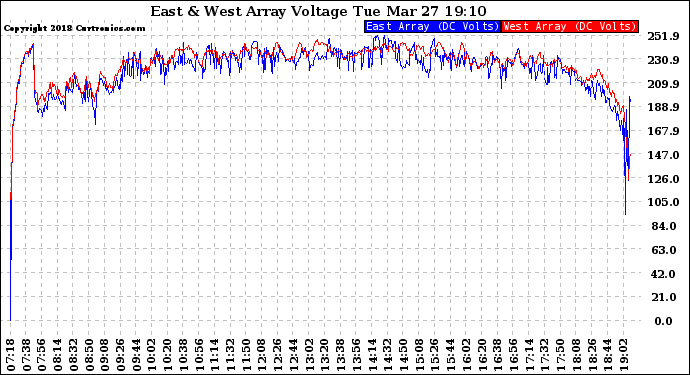690x375 pixels.
Task: Click the 17:14 time label
Action: (x=529, y=355)
